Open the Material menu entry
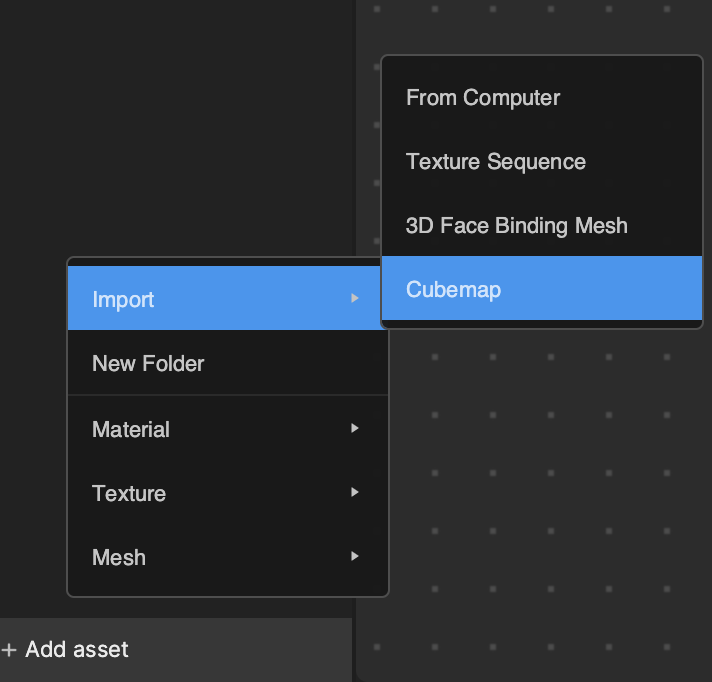Screen dimensions: 712x682 point(228,429)
